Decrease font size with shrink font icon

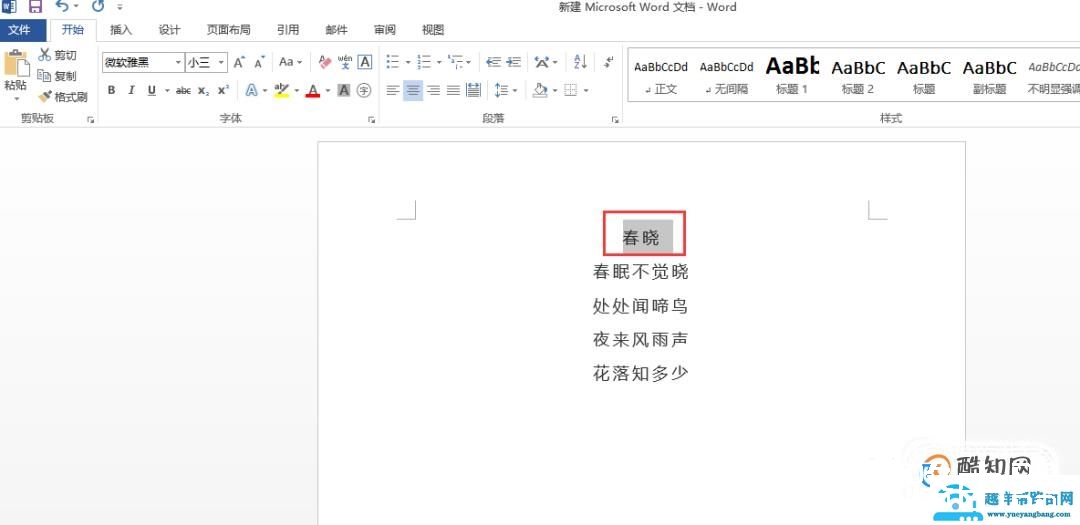tap(260, 62)
